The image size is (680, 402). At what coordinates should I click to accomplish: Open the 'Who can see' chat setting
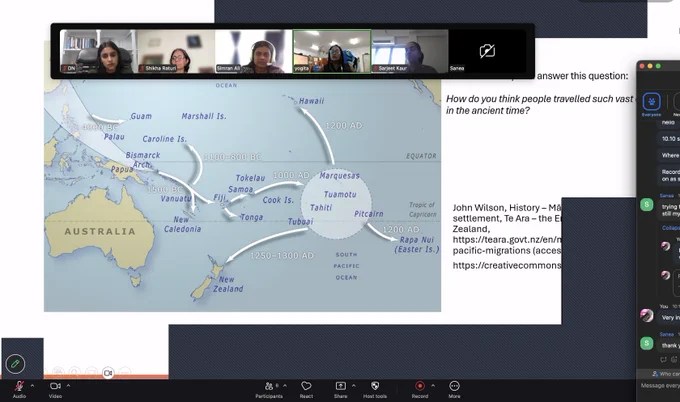click(x=667, y=373)
